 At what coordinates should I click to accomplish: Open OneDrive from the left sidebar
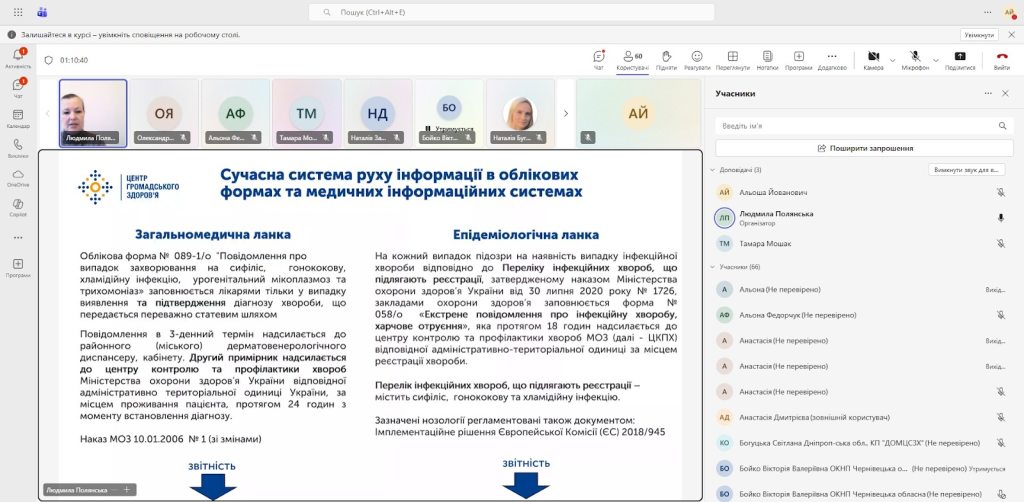18,176
